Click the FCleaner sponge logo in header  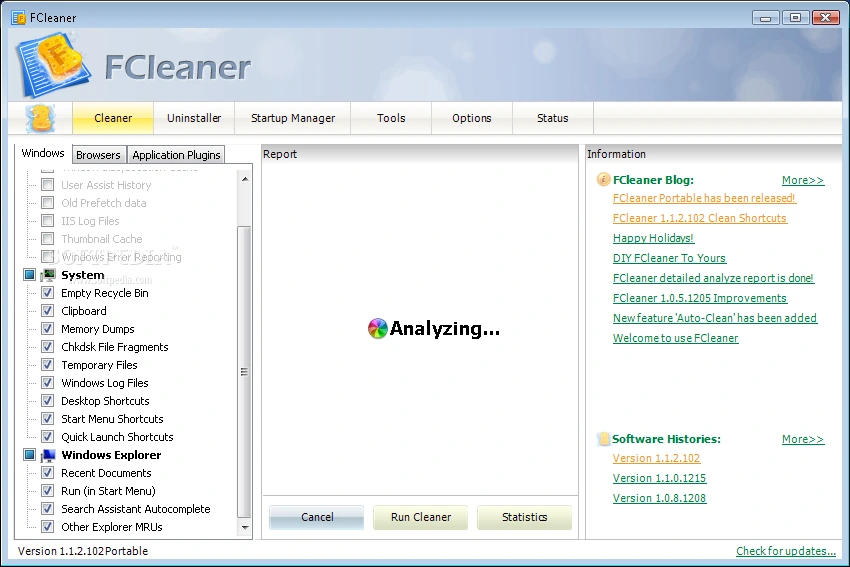(53, 65)
